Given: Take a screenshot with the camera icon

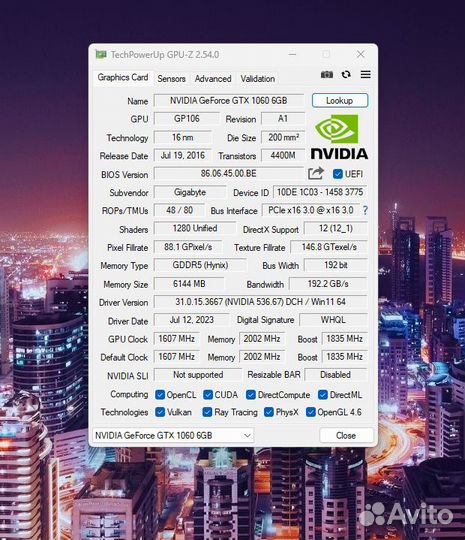Looking at the screenshot, I should click(x=327, y=74).
